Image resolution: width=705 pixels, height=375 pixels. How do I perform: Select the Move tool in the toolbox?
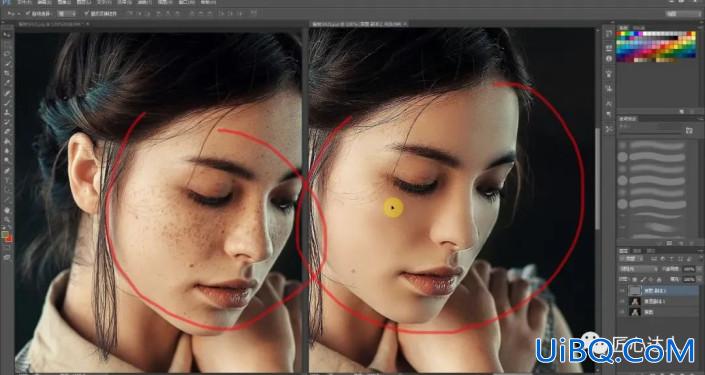pyautogui.click(x=8, y=34)
